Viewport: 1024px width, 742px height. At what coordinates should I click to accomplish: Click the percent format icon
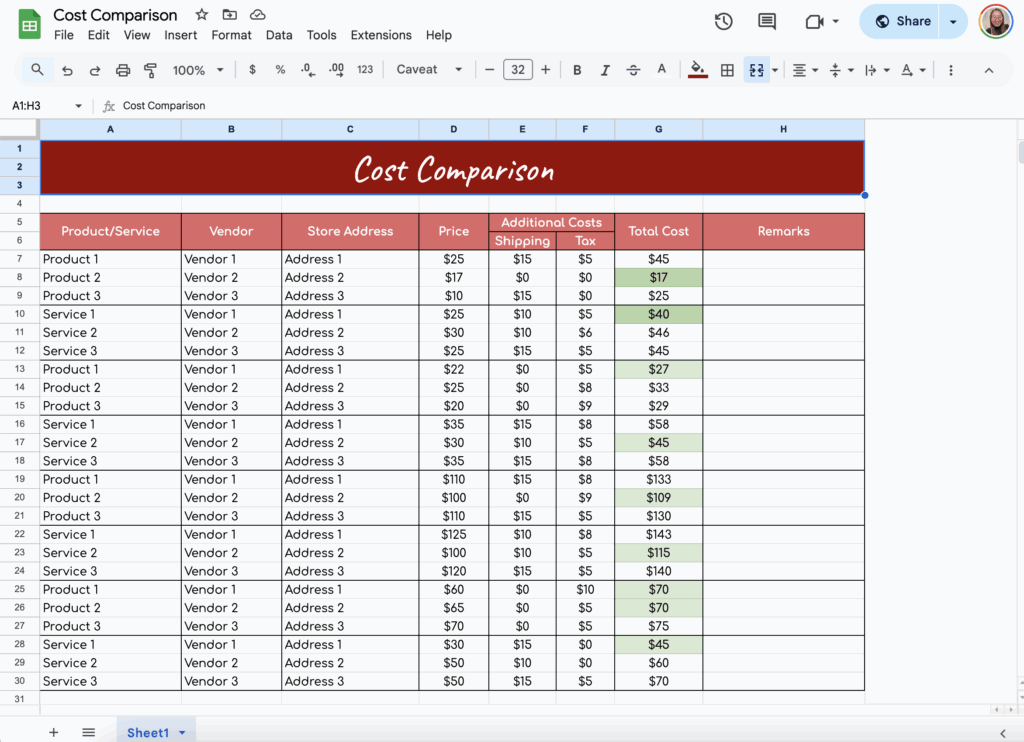pos(279,71)
